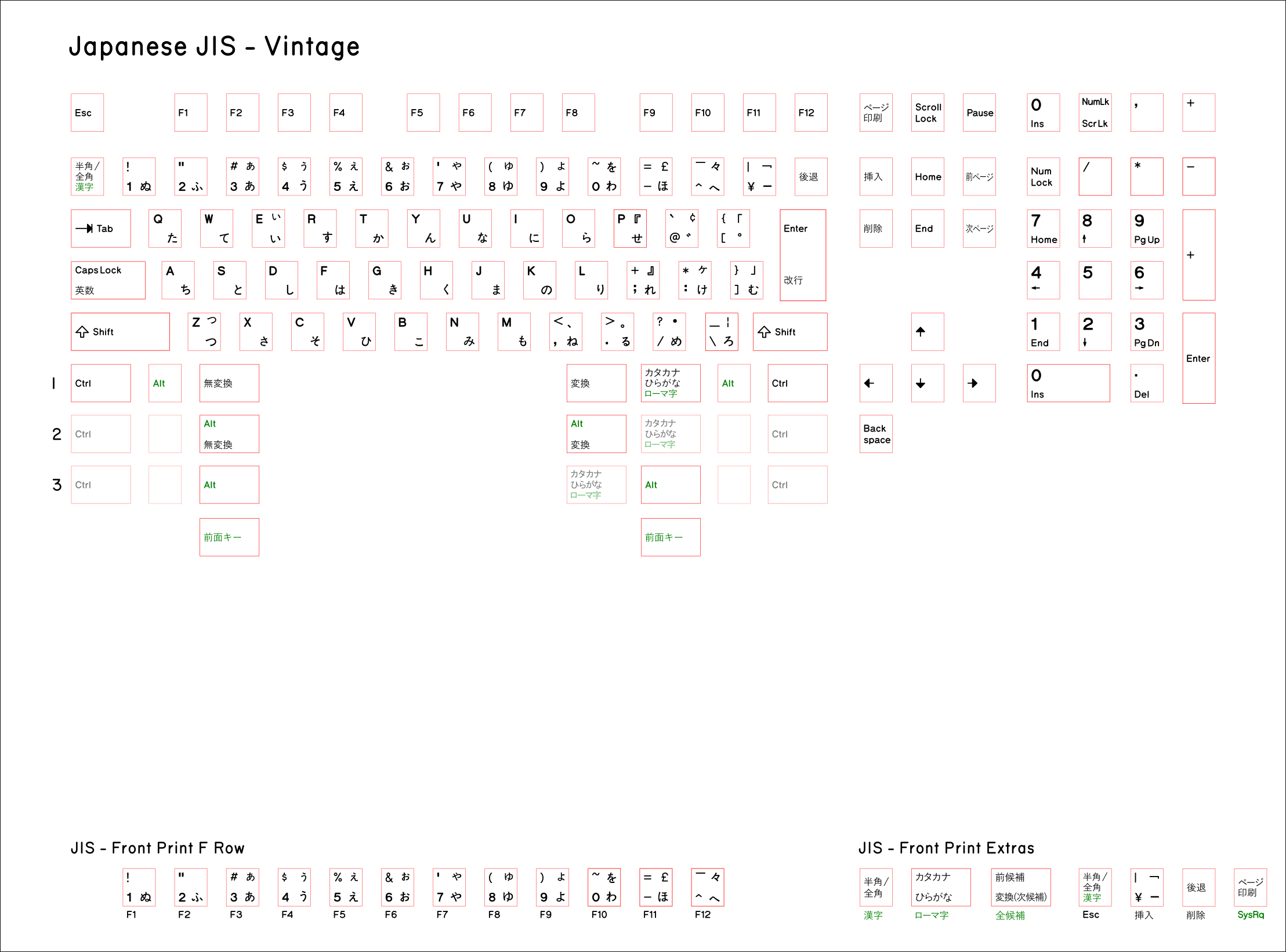Click the right arrow key
The height and width of the screenshot is (952, 1286).
979,383
